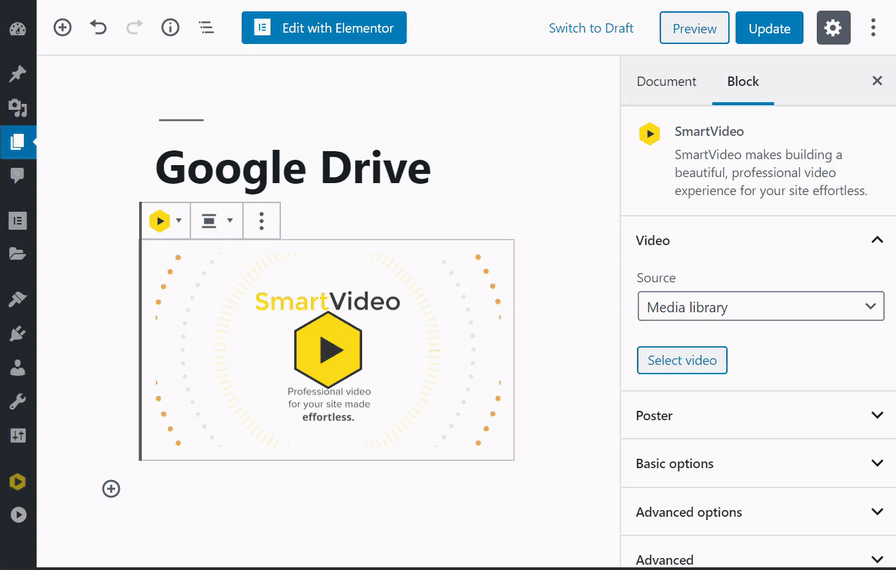Select the Block tab
The width and height of the screenshot is (896, 570).
point(743,82)
